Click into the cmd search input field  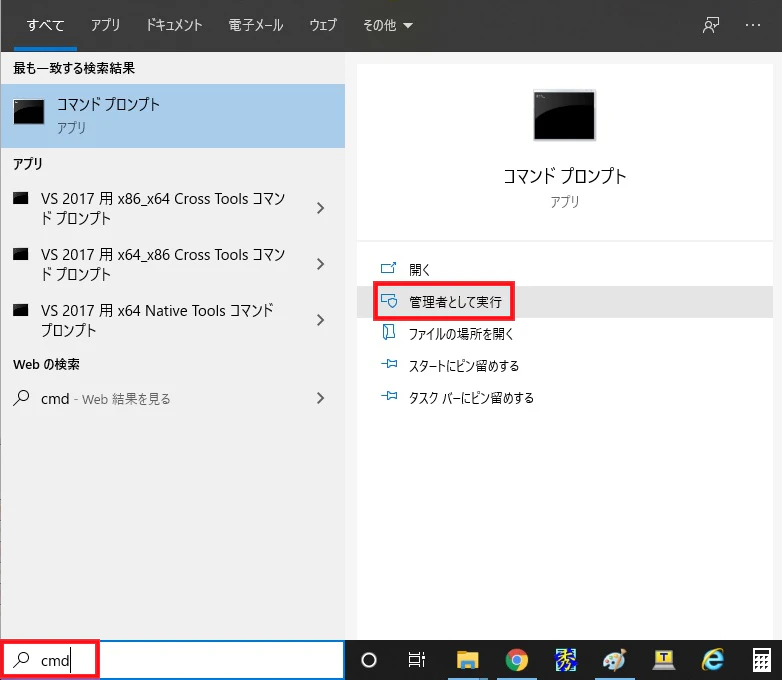tap(173, 660)
